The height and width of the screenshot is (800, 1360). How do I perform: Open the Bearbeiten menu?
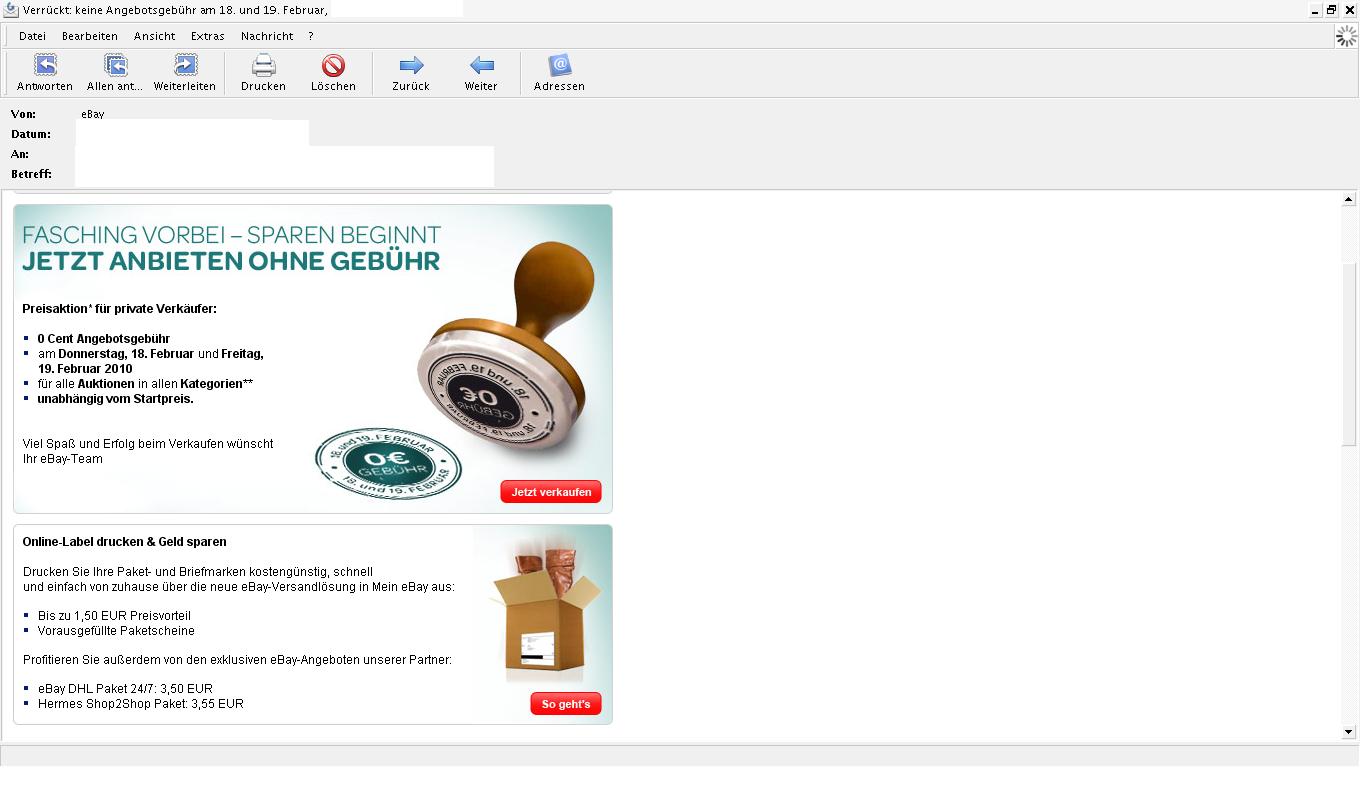(90, 36)
